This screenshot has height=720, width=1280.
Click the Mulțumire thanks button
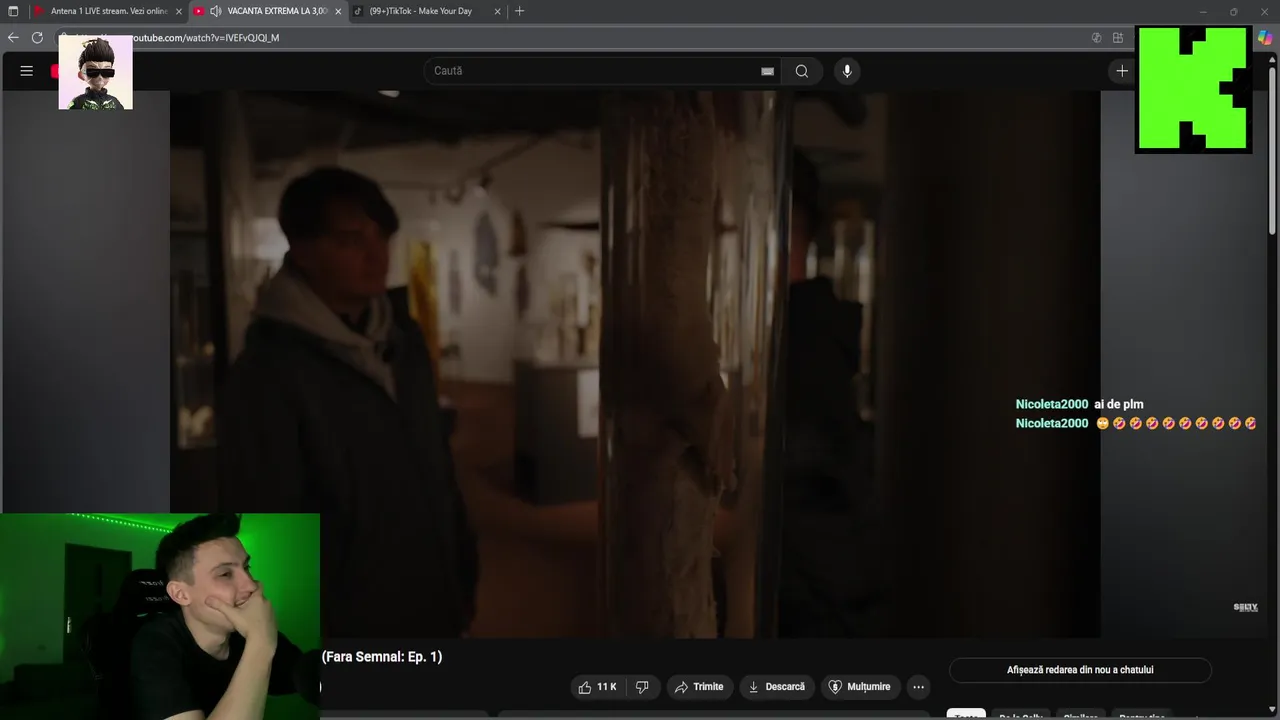859,687
